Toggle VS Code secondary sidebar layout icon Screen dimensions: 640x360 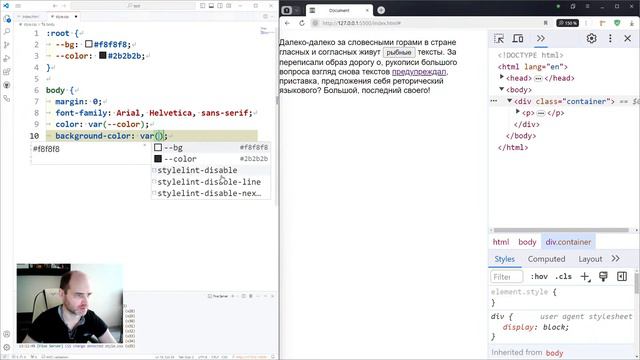tap(220, 6)
